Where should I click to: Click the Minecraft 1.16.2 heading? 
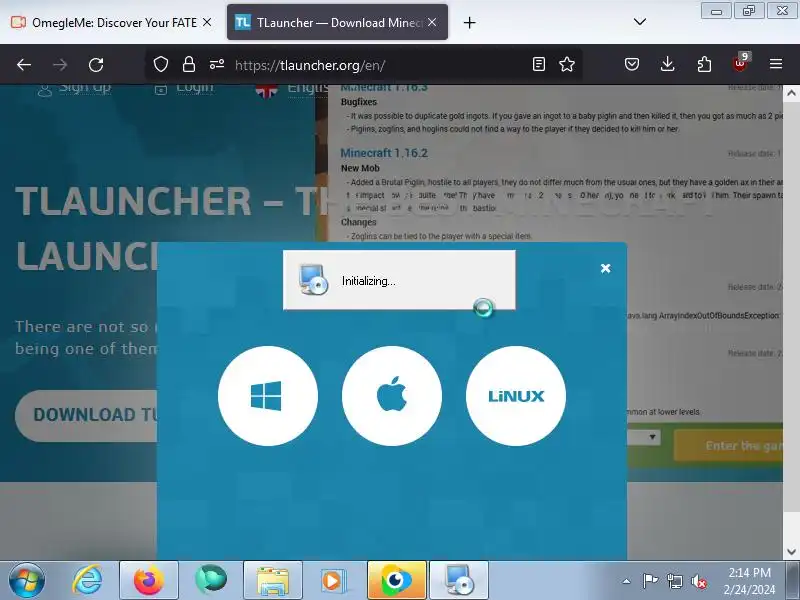click(x=384, y=153)
